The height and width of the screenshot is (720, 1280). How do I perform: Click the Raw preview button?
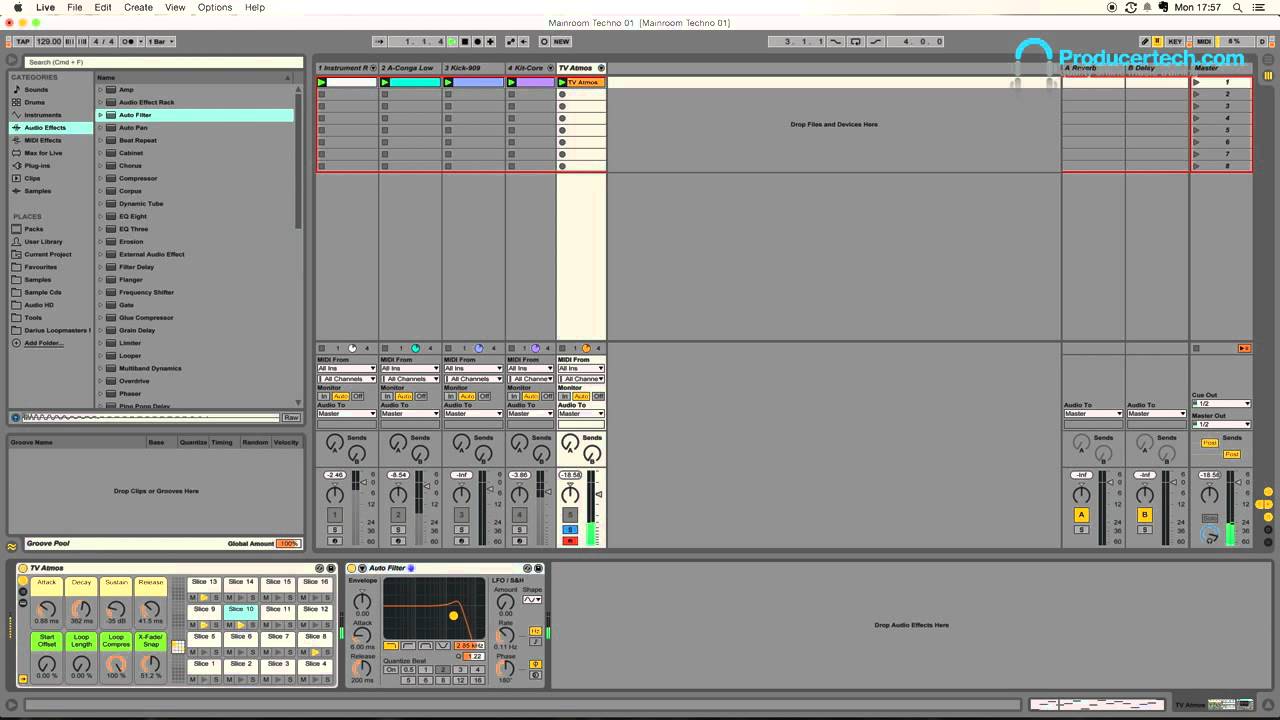(291, 417)
